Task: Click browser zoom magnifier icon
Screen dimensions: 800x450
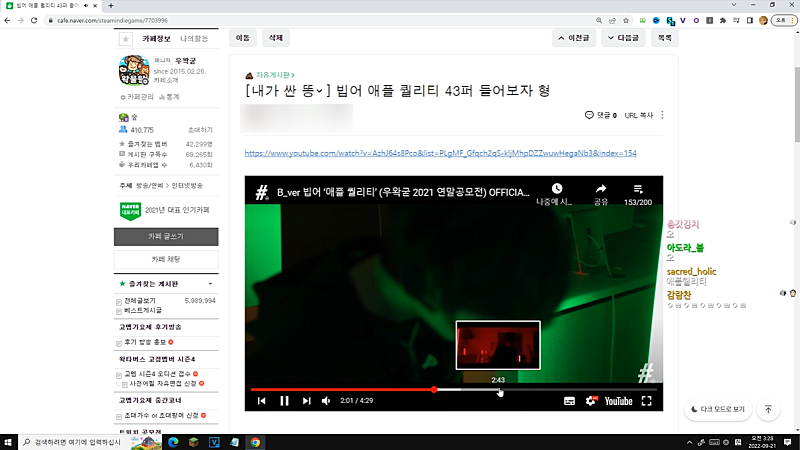Action: click(x=599, y=20)
